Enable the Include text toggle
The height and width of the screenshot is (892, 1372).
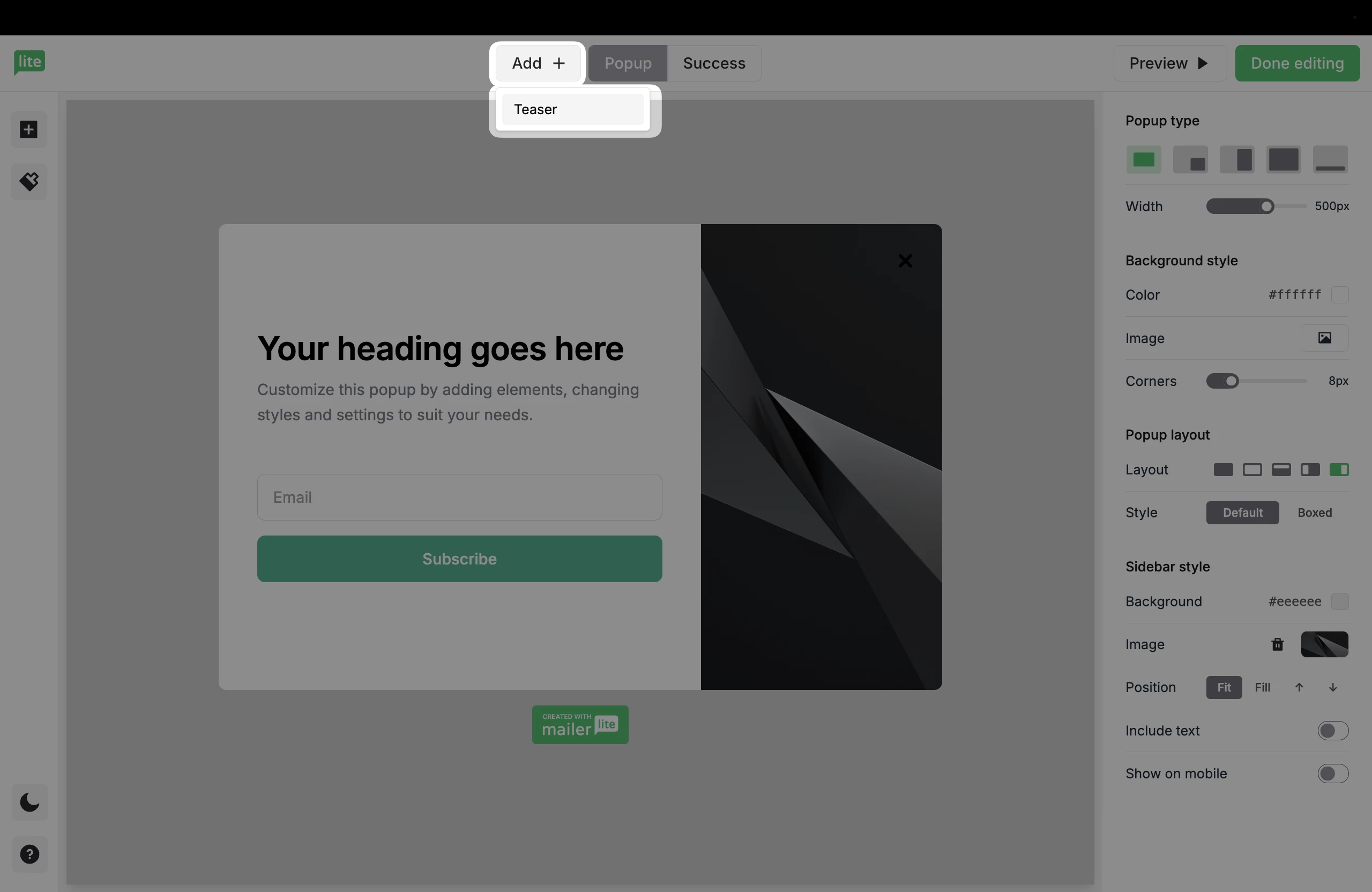tap(1332, 731)
